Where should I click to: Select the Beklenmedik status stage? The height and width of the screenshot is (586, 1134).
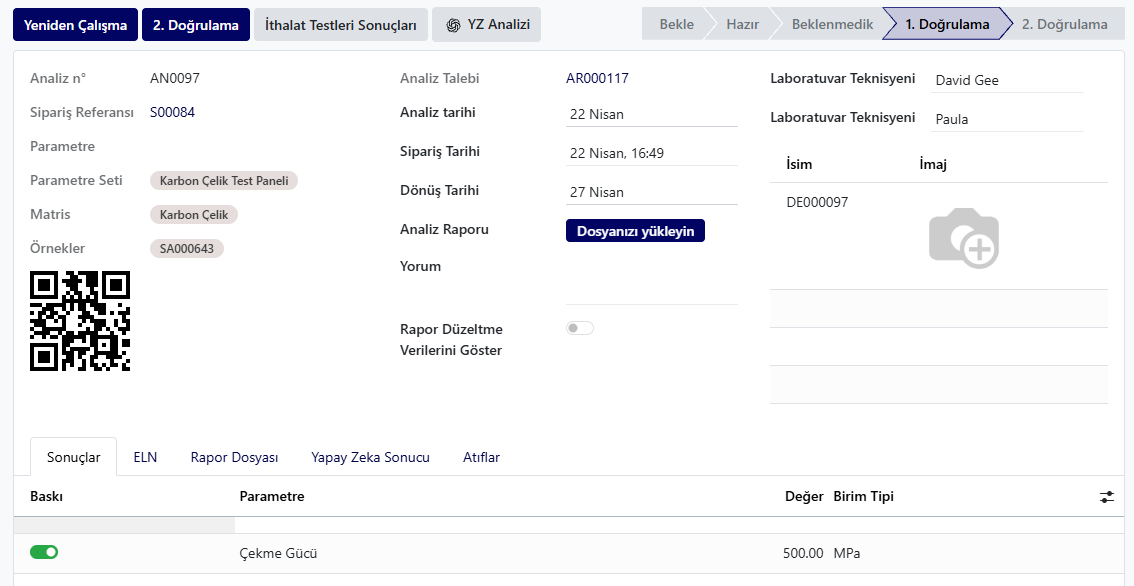click(832, 25)
